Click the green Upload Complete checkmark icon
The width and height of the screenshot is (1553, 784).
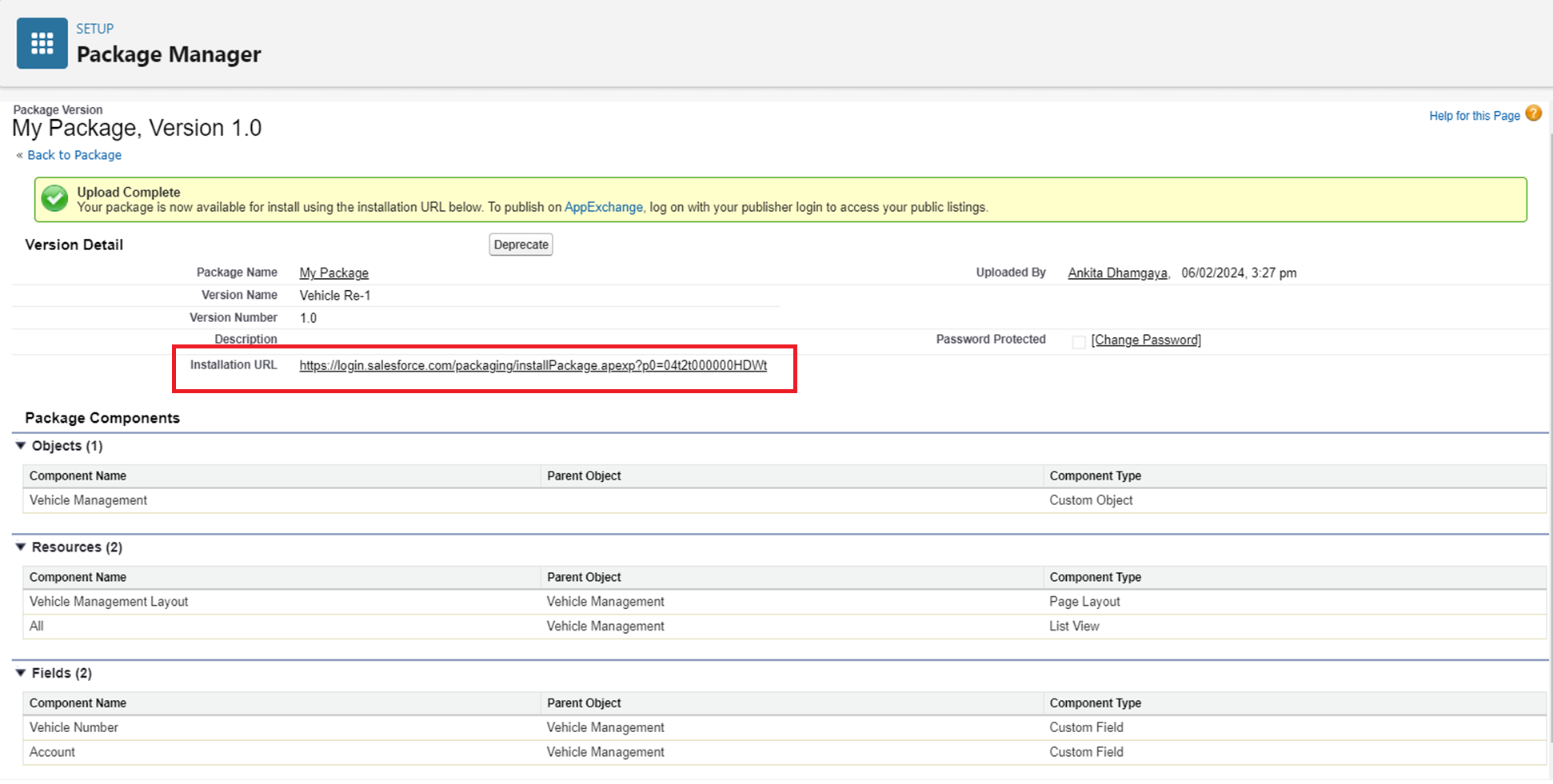[55, 199]
